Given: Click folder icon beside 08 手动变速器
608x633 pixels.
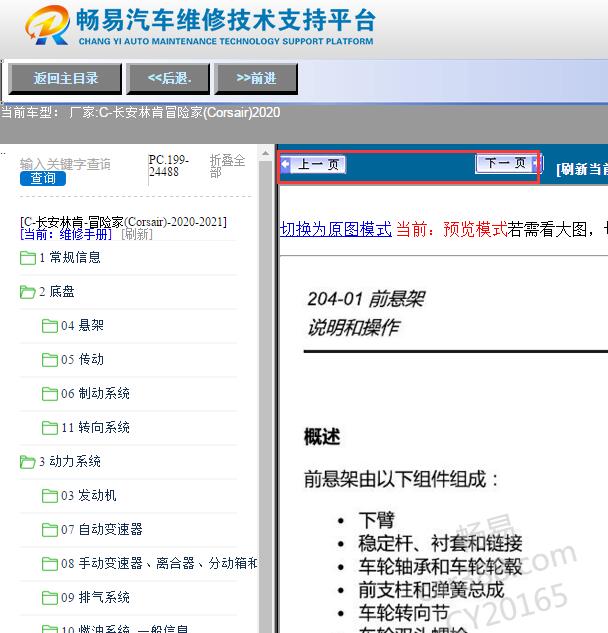Looking at the screenshot, I should click(50, 564).
